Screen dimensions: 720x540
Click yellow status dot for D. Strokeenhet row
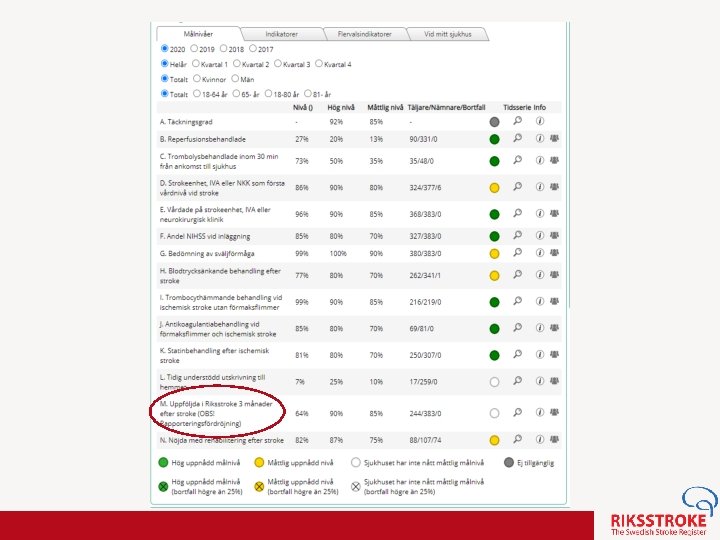[x=495, y=188]
